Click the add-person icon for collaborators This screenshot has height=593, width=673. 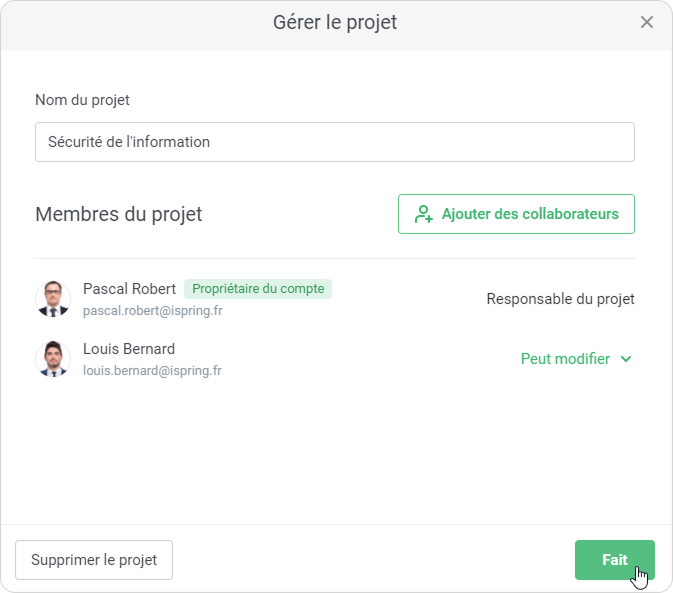pyautogui.click(x=424, y=214)
